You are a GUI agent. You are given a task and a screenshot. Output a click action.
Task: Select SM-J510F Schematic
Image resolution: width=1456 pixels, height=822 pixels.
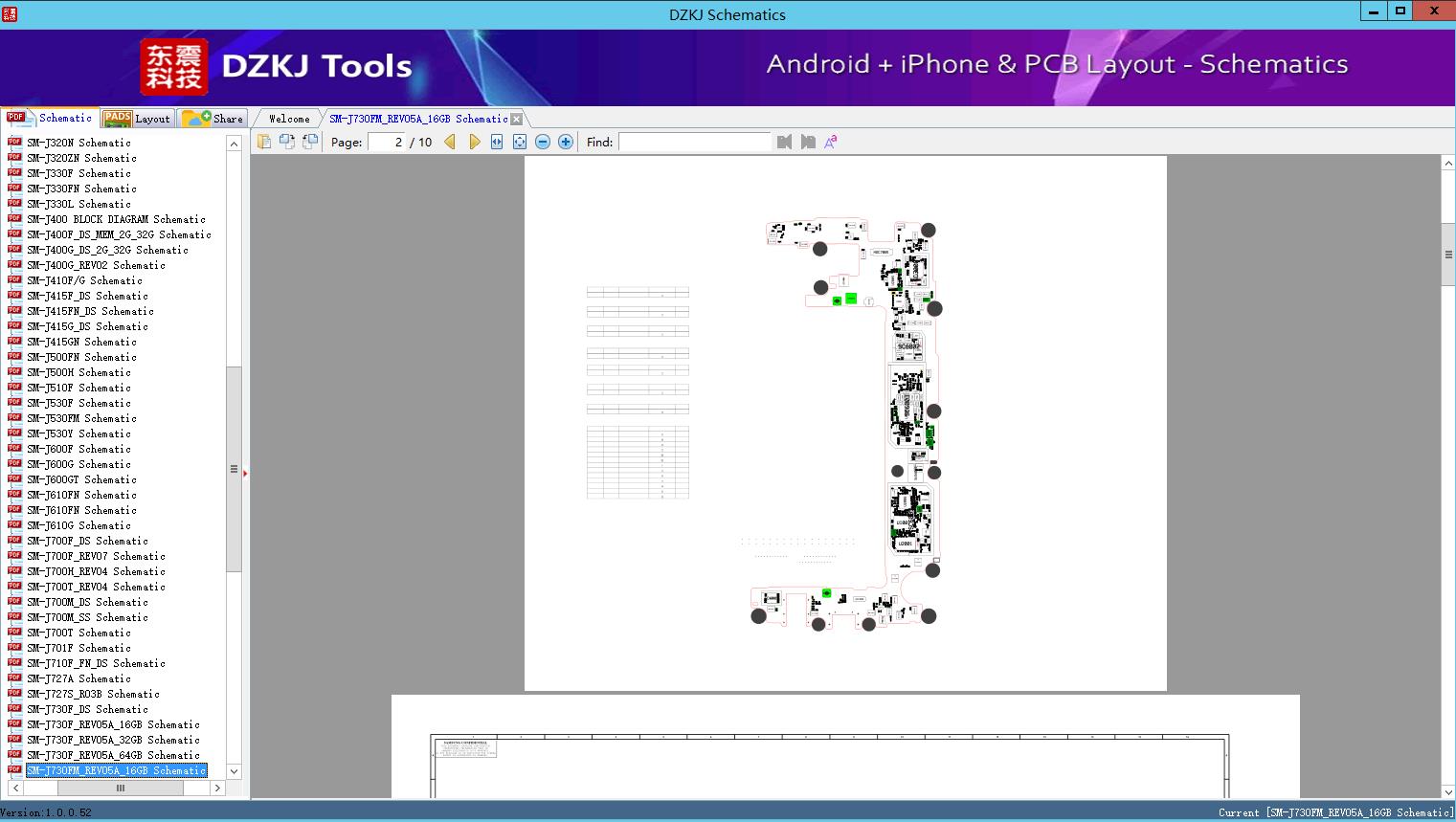pos(78,388)
